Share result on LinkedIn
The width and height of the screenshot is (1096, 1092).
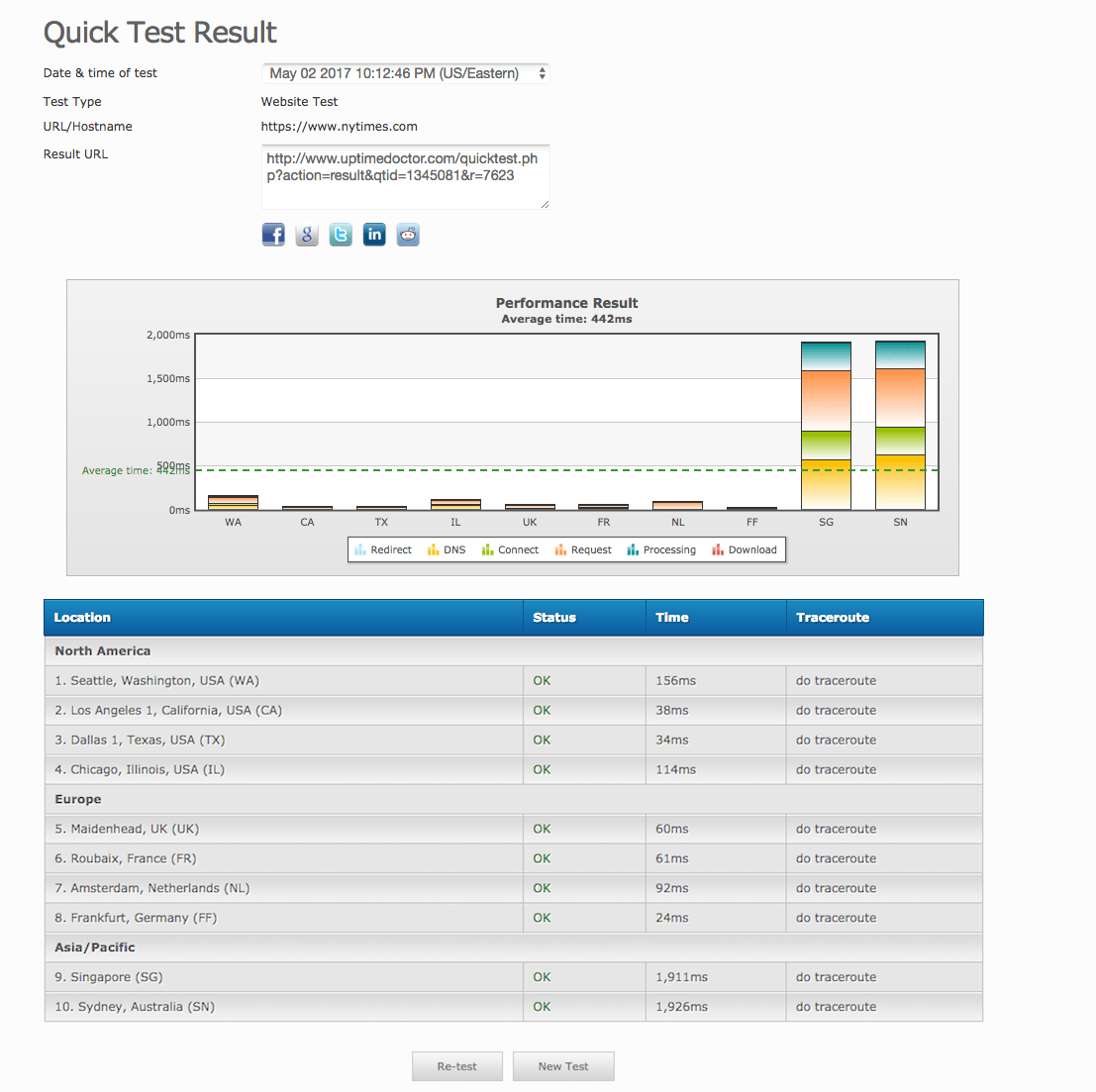[x=374, y=235]
